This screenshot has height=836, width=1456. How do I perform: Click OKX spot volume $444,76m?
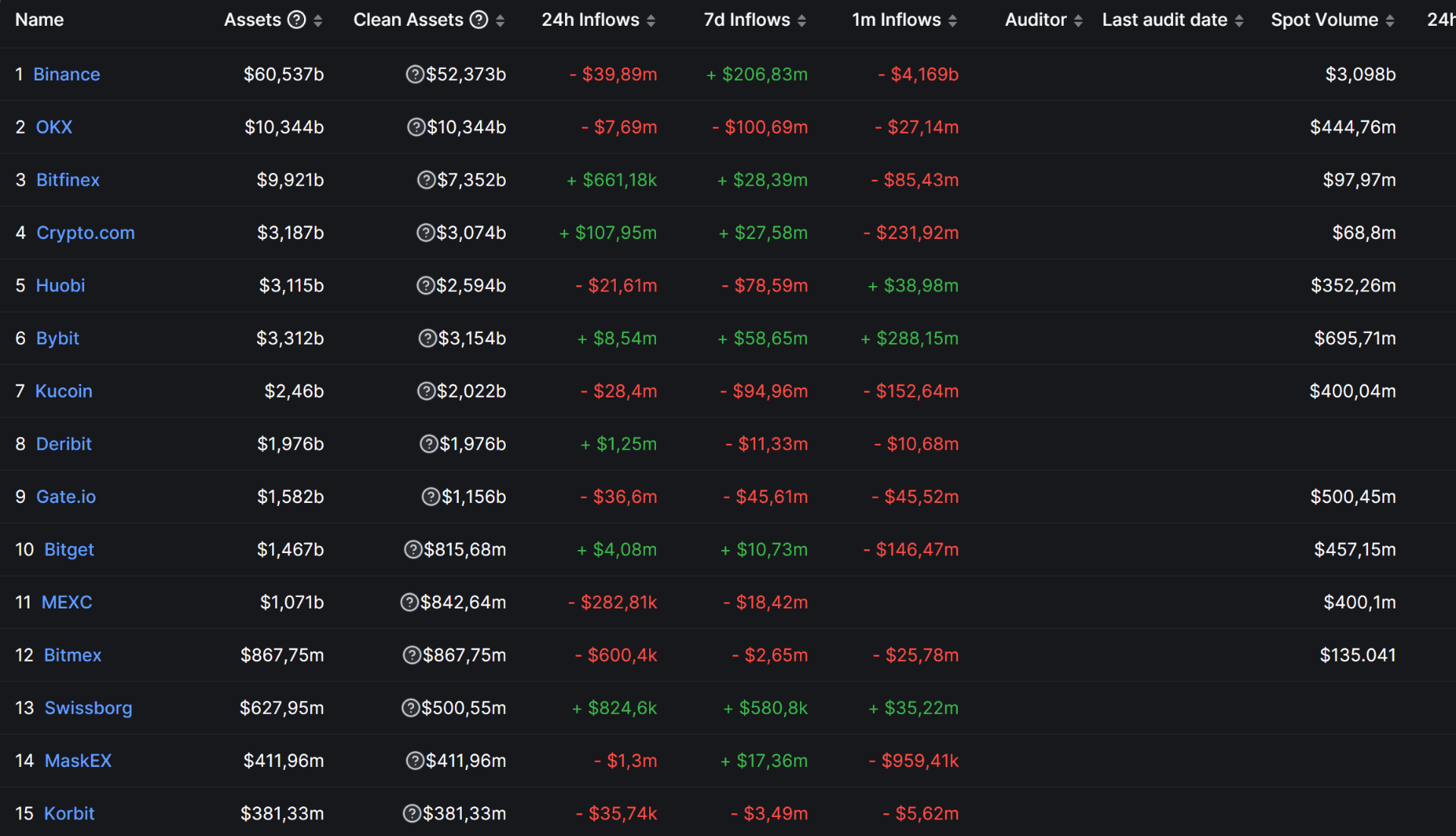[x=1353, y=127]
